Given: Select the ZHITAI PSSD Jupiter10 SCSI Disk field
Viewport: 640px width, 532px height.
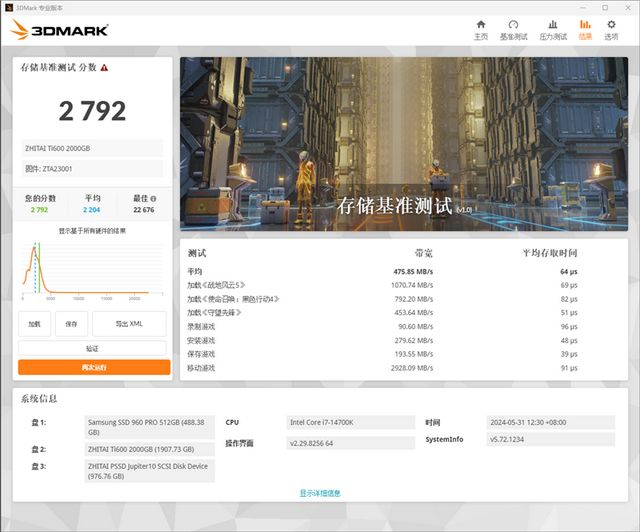Looking at the screenshot, I should click(x=149, y=471).
